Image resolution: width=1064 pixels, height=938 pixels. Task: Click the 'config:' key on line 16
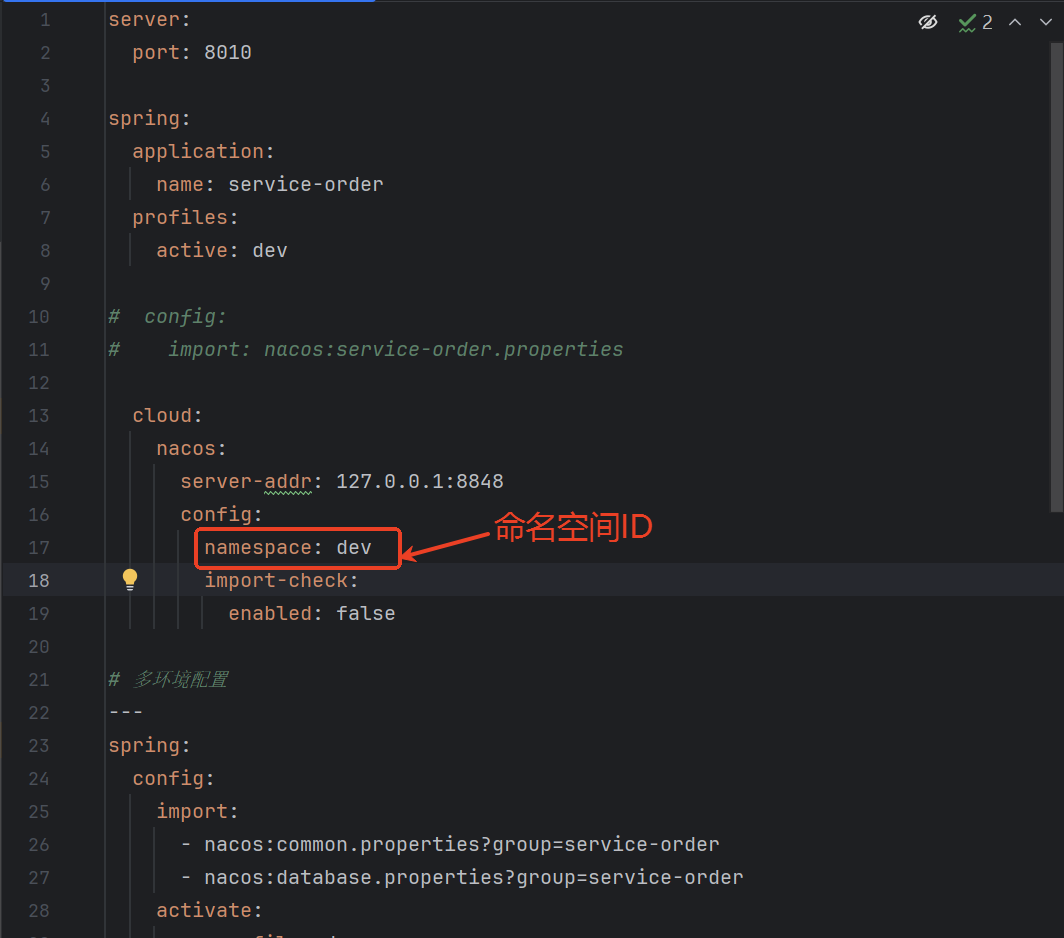click(222, 514)
